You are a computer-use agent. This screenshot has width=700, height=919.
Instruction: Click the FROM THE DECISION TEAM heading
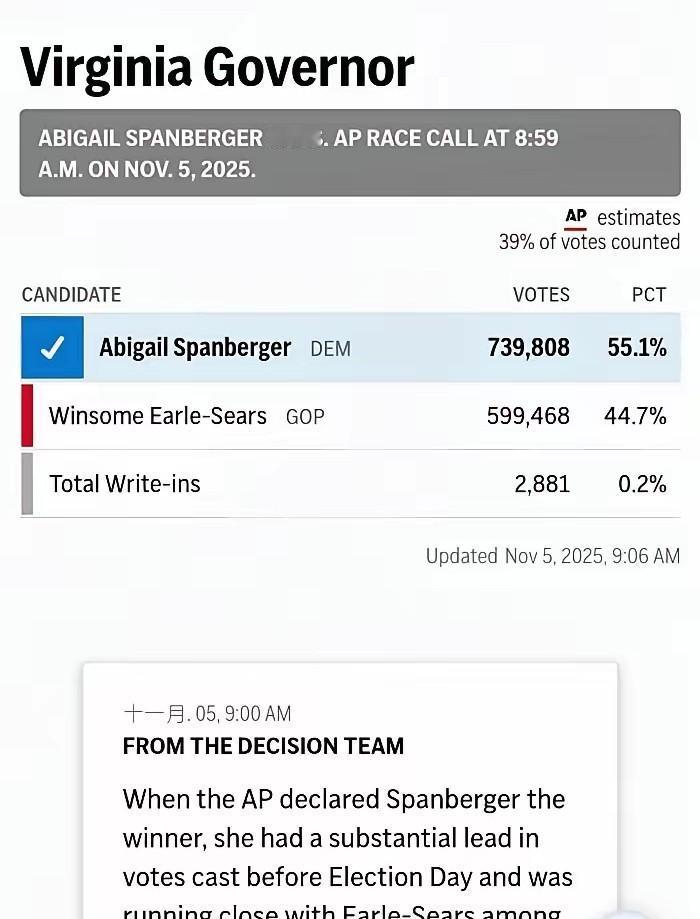coord(263,746)
